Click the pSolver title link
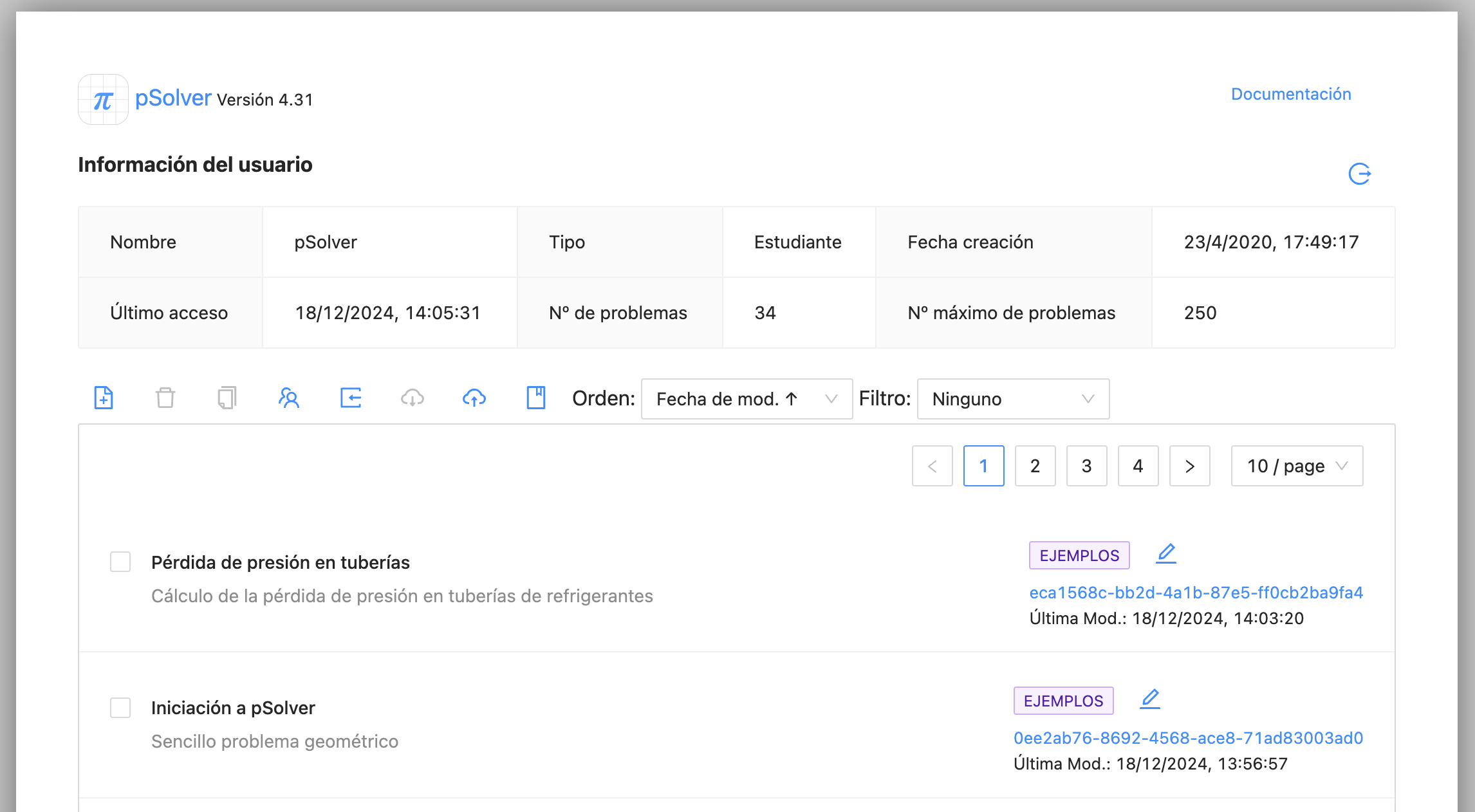The height and width of the screenshot is (812, 1475). (173, 98)
